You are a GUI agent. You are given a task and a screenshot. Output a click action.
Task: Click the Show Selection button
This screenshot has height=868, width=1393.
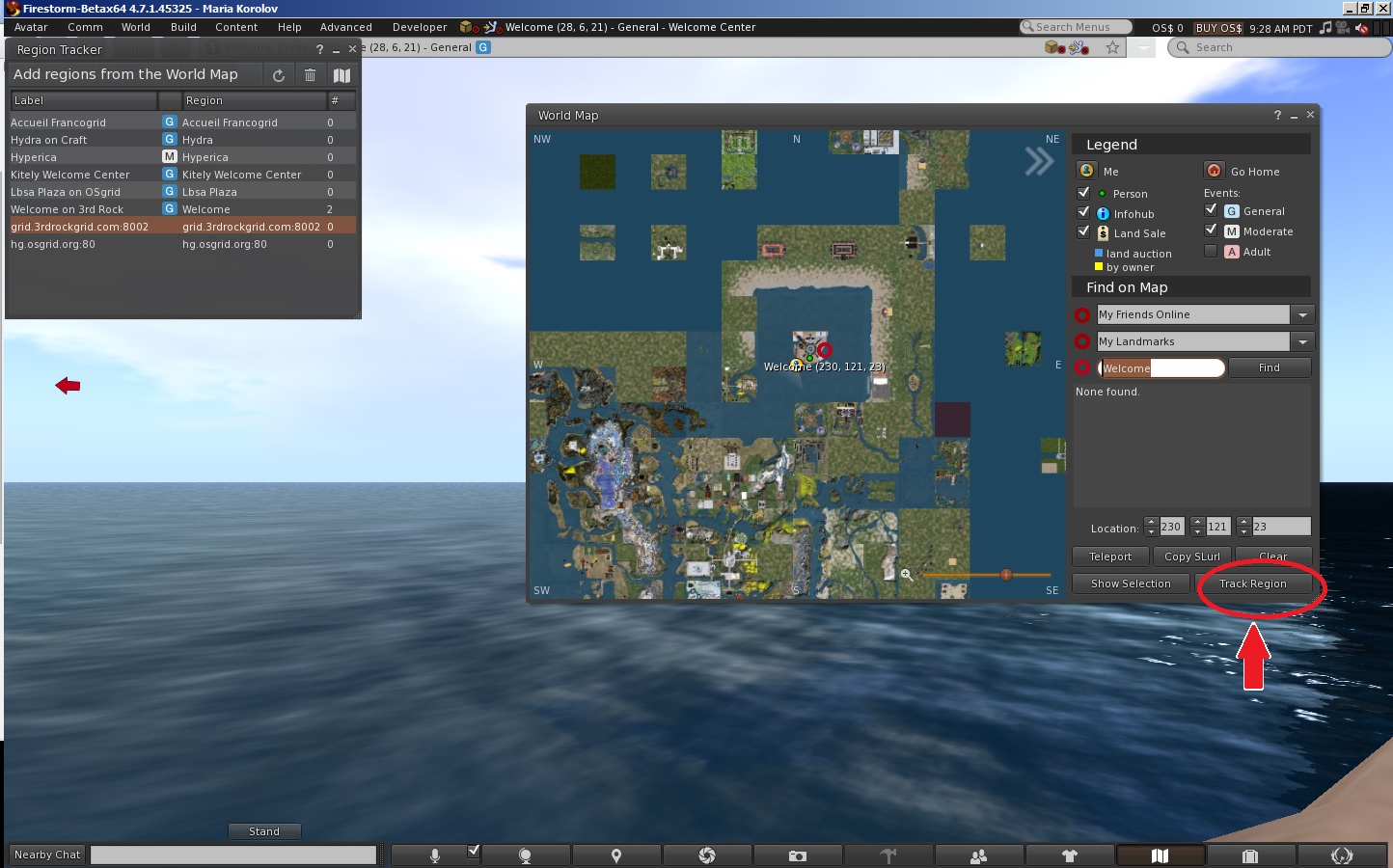pyautogui.click(x=1131, y=583)
